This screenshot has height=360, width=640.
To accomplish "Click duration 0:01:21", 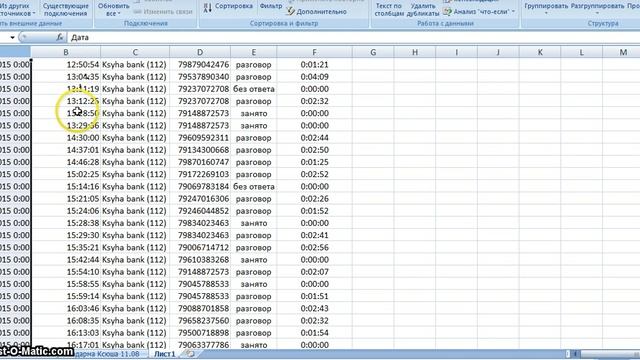I will pyautogui.click(x=314, y=64).
